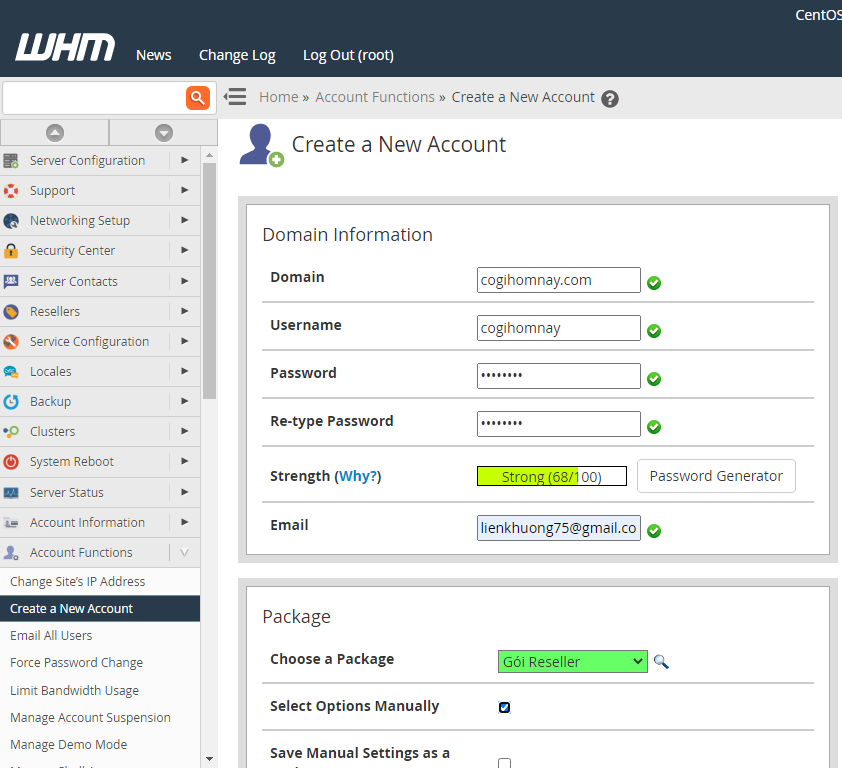The height and width of the screenshot is (768, 842).
Task: Open the Choose a Package dropdown
Action: (x=572, y=662)
